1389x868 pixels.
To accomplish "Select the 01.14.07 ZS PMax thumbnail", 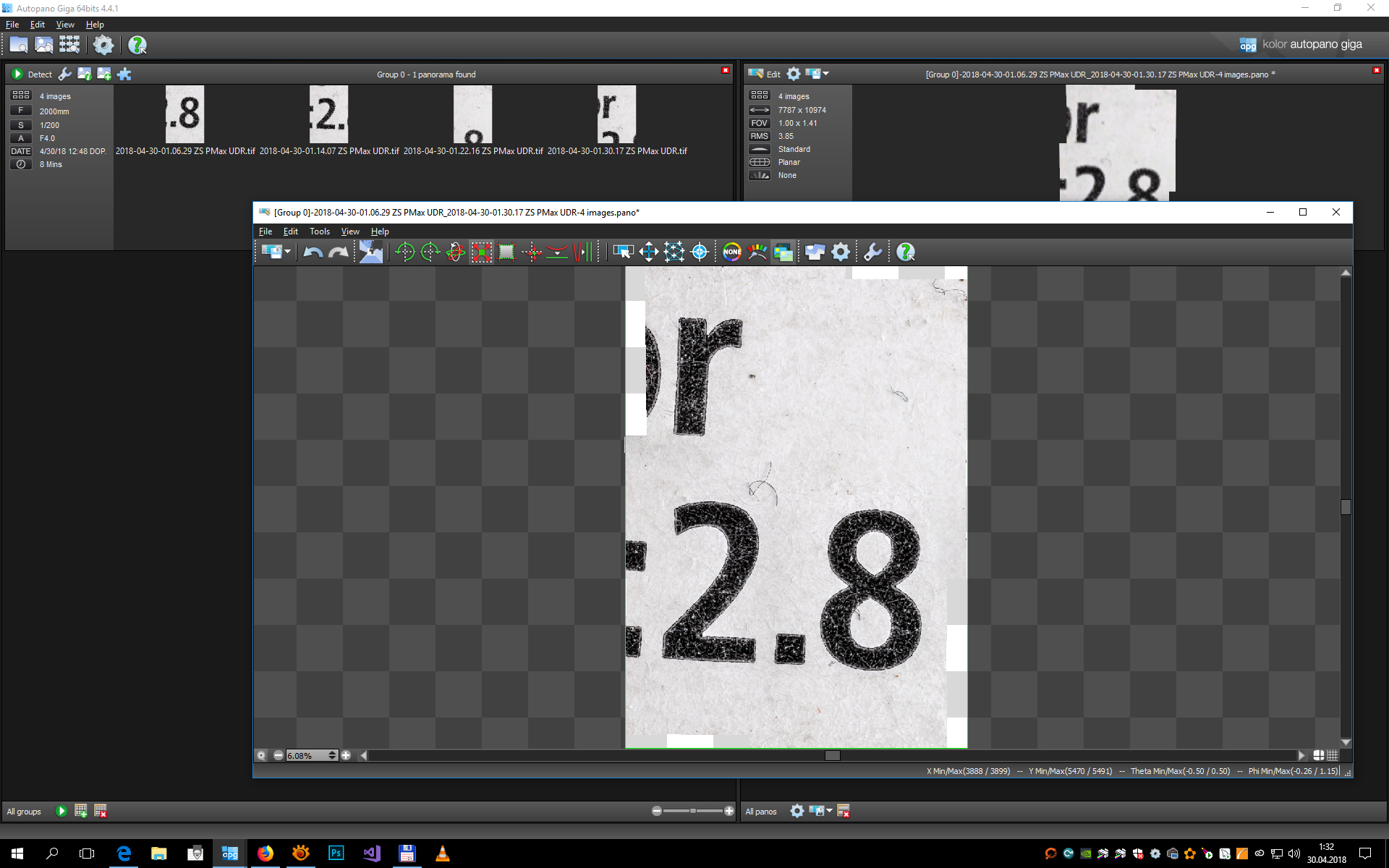I will pyautogui.click(x=328, y=114).
